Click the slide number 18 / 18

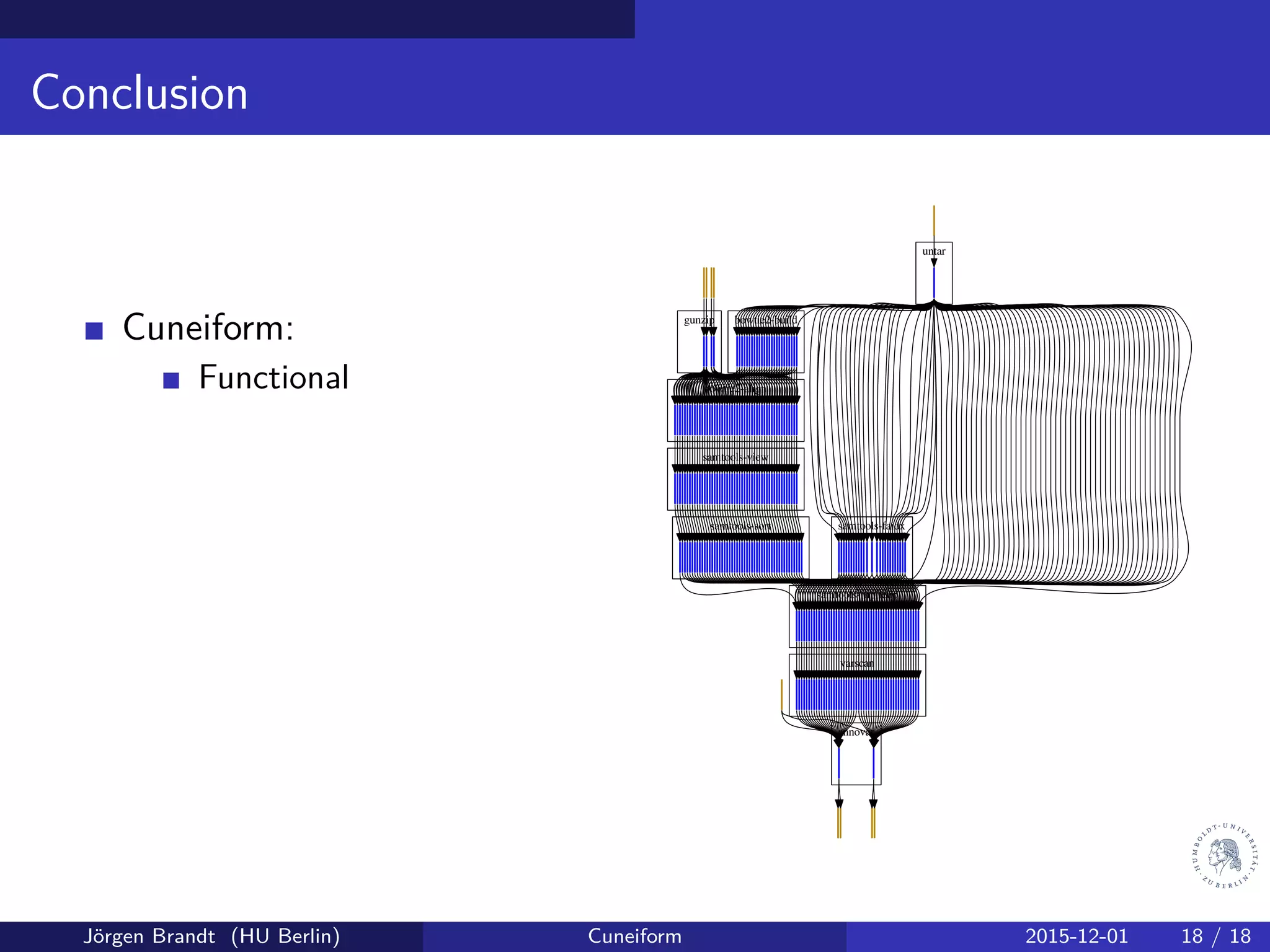pyautogui.click(x=1216, y=936)
